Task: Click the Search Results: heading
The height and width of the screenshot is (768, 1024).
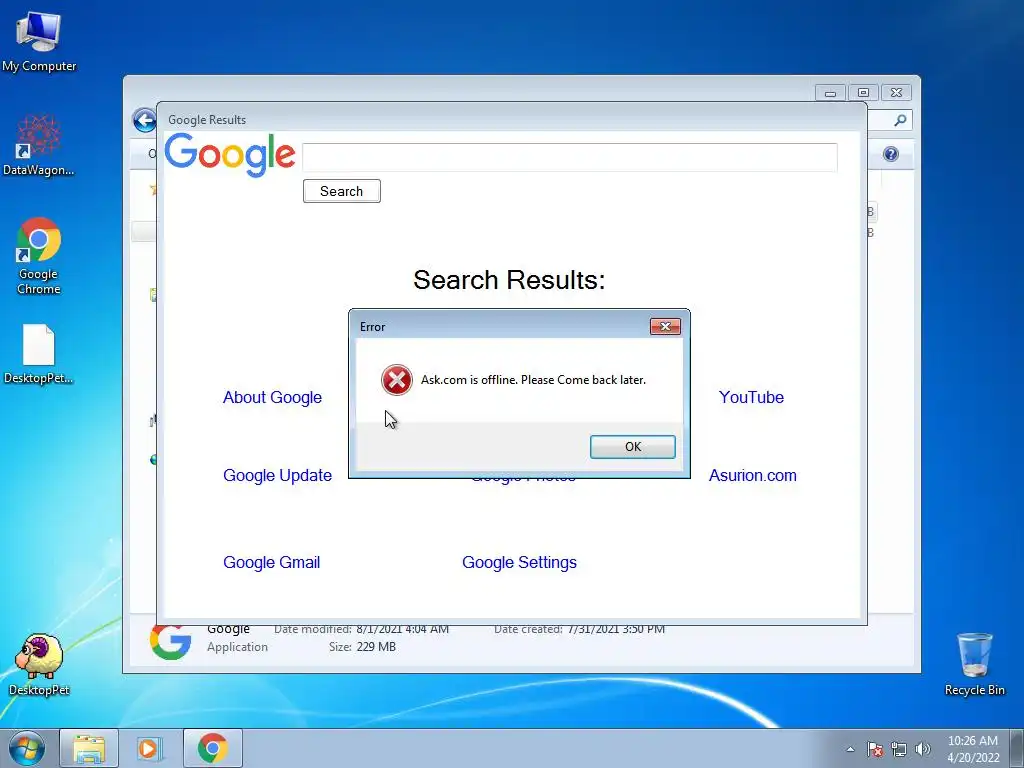Action: tap(509, 280)
